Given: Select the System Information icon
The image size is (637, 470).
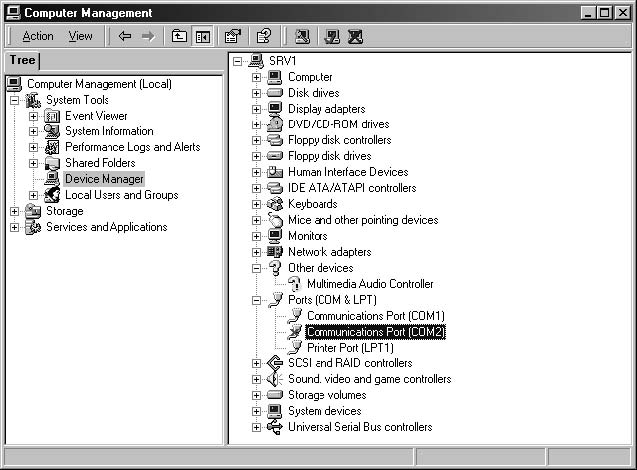Looking at the screenshot, I should click(x=52, y=131).
